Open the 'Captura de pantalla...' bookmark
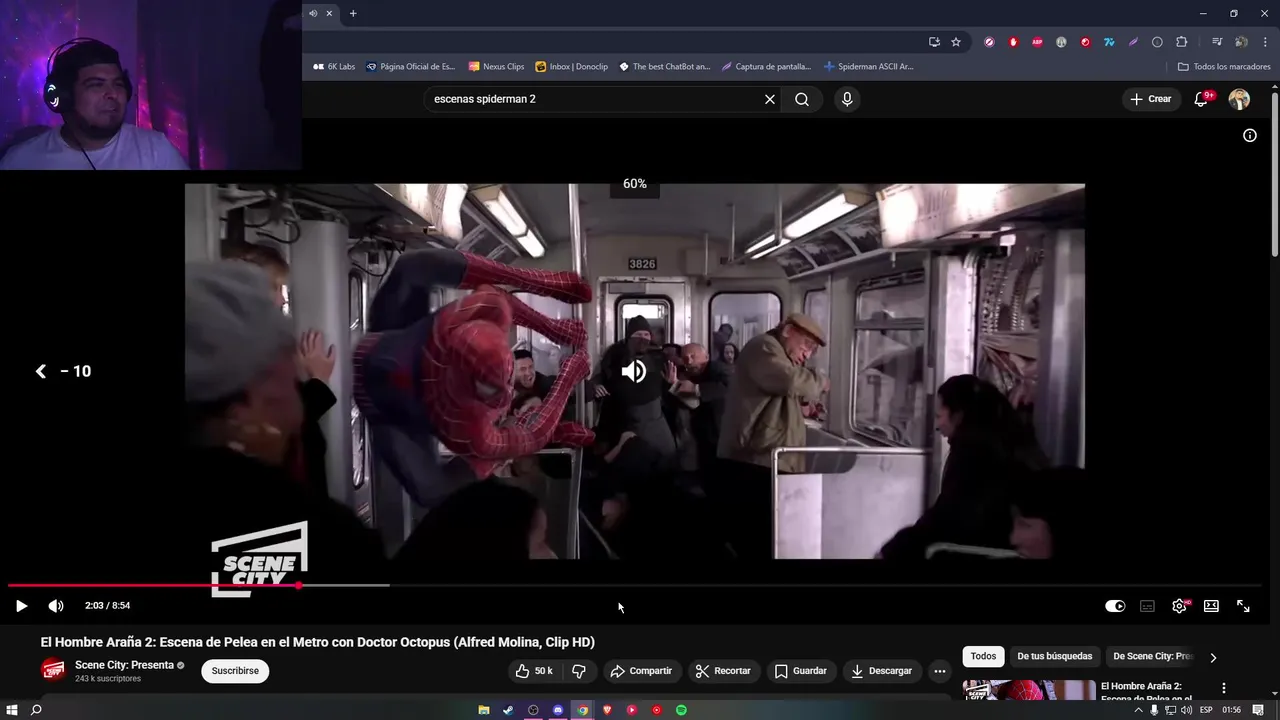The width and height of the screenshot is (1280, 720). (766, 67)
